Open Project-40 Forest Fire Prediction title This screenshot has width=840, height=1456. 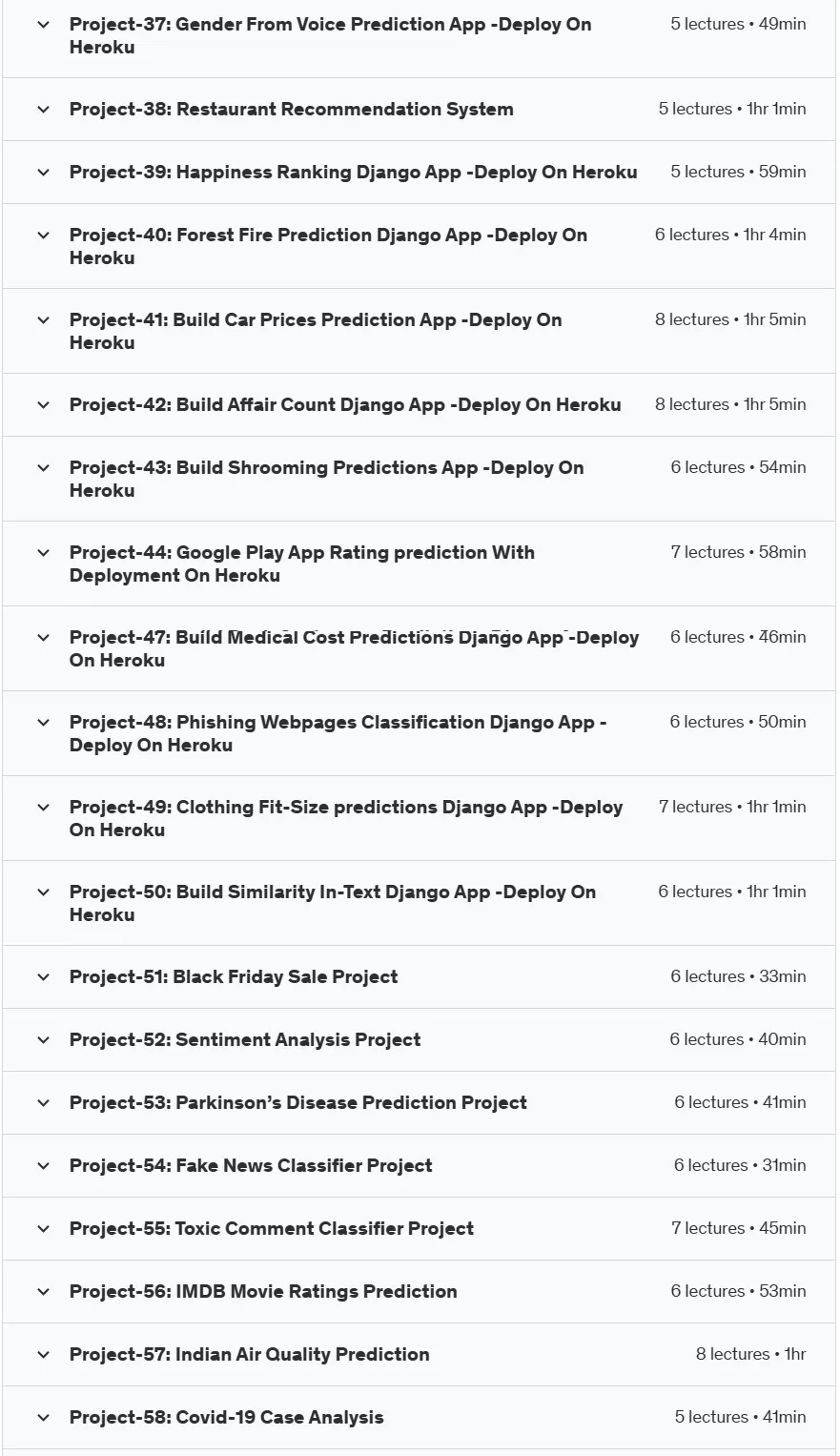328,246
